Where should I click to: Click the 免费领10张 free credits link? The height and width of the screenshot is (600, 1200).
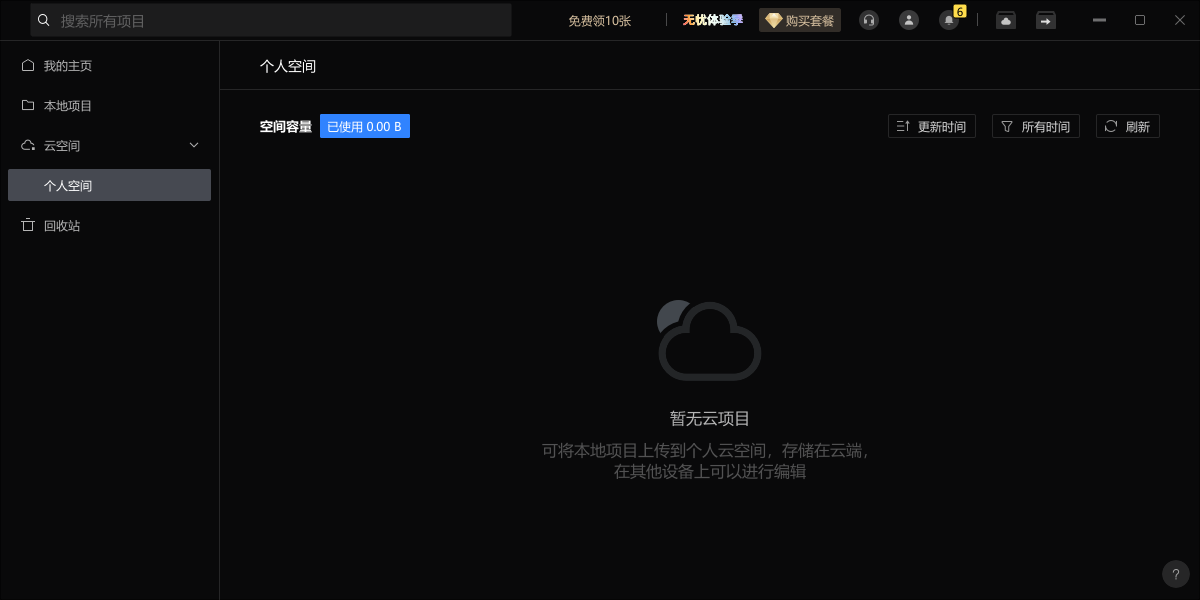598,20
